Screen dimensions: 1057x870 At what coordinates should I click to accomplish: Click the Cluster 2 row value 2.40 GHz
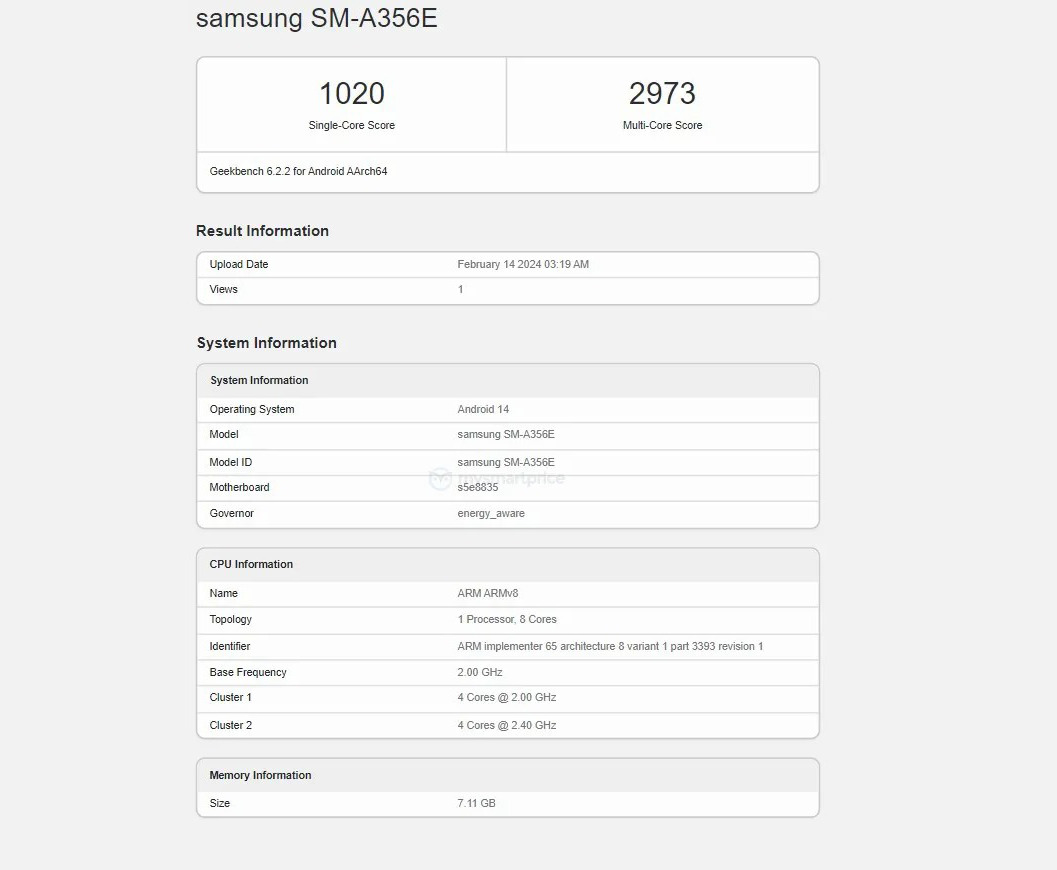(x=507, y=726)
